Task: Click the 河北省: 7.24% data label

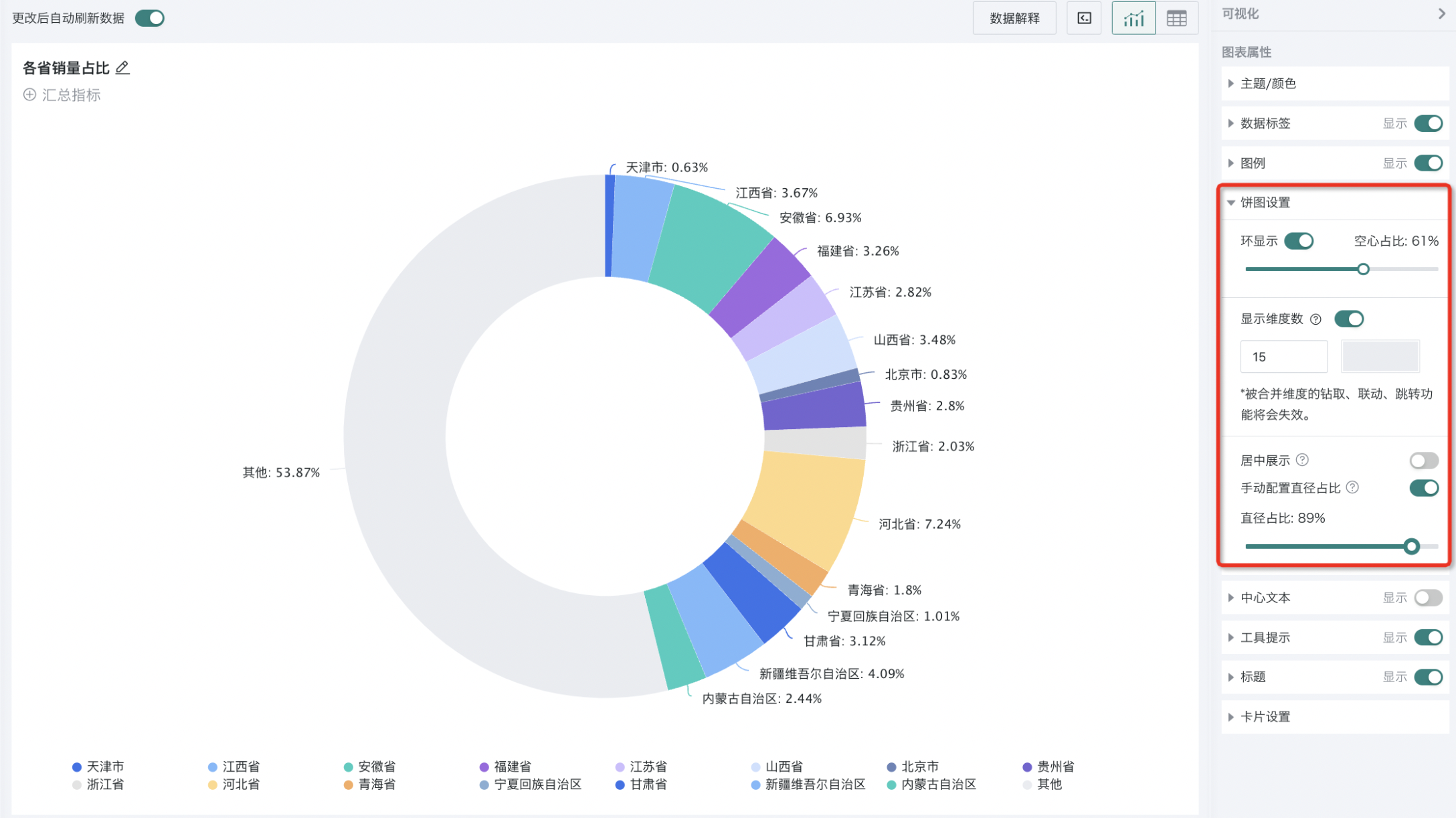Action: (x=920, y=524)
